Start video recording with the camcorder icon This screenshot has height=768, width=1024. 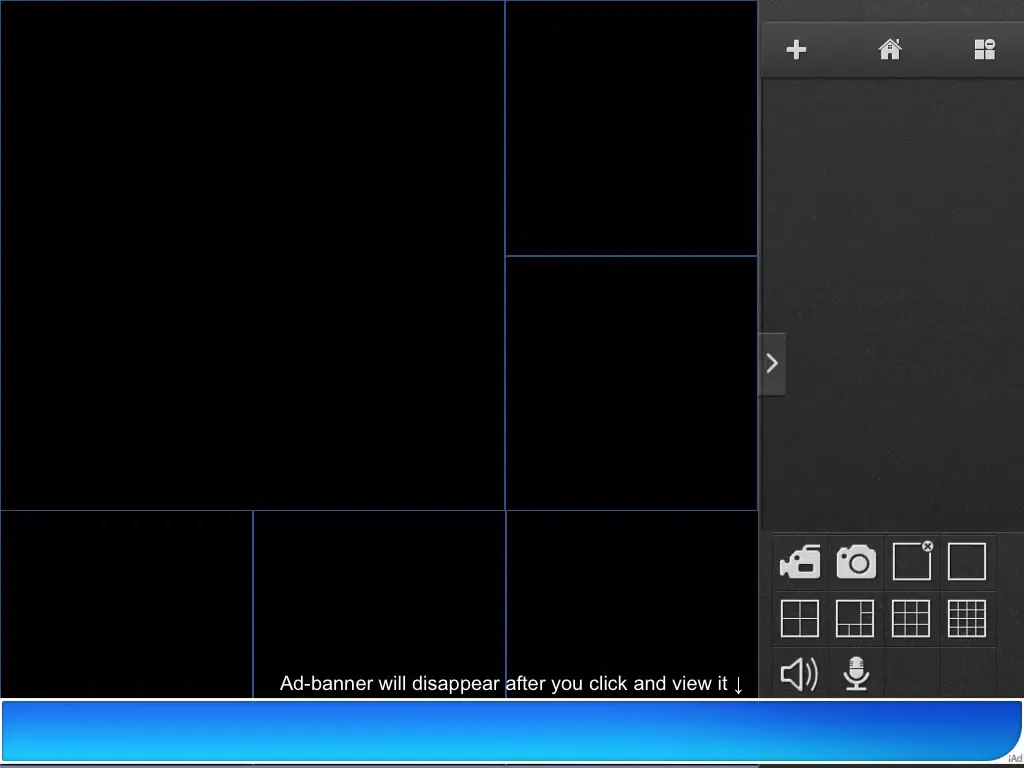pos(800,562)
